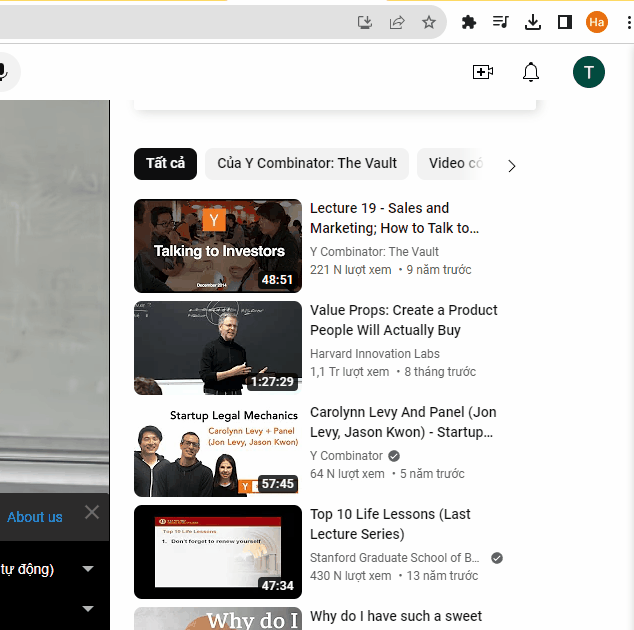Visit the 'Y Combinator' channel name

tap(346, 456)
